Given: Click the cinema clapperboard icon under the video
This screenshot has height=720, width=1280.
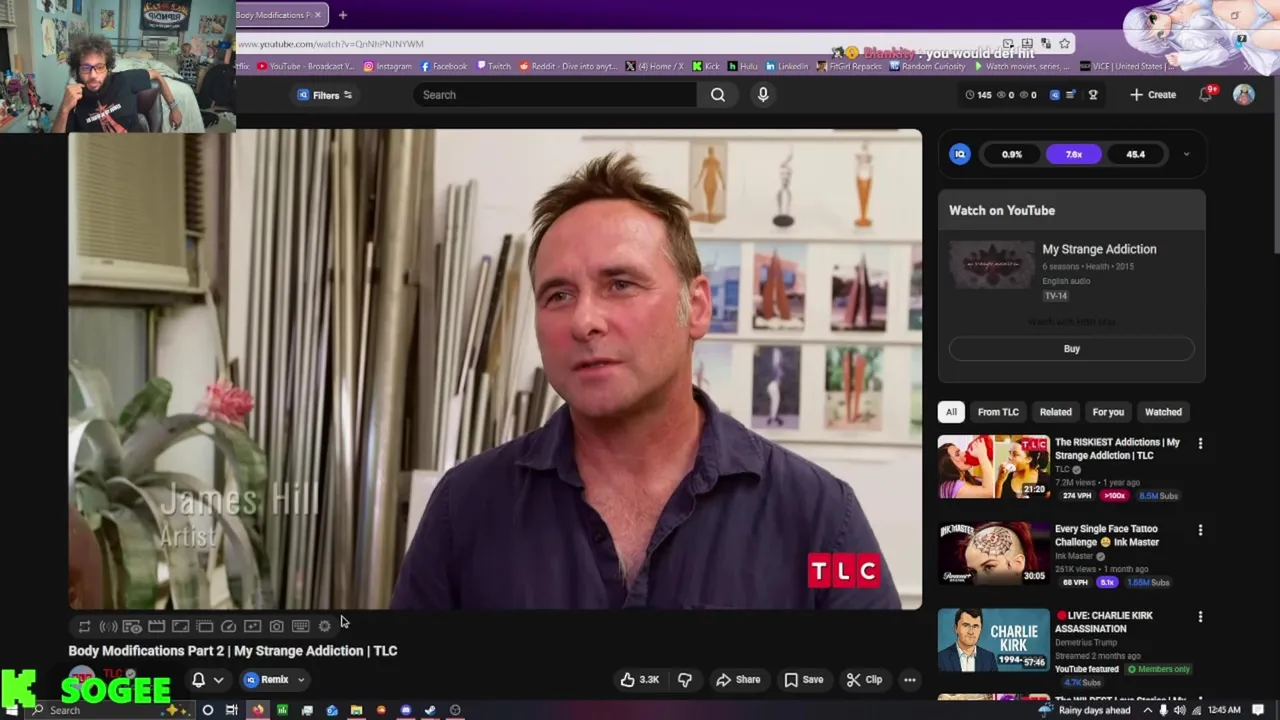Looking at the screenshot, I should pyautogui.click(x=156, y=626).
